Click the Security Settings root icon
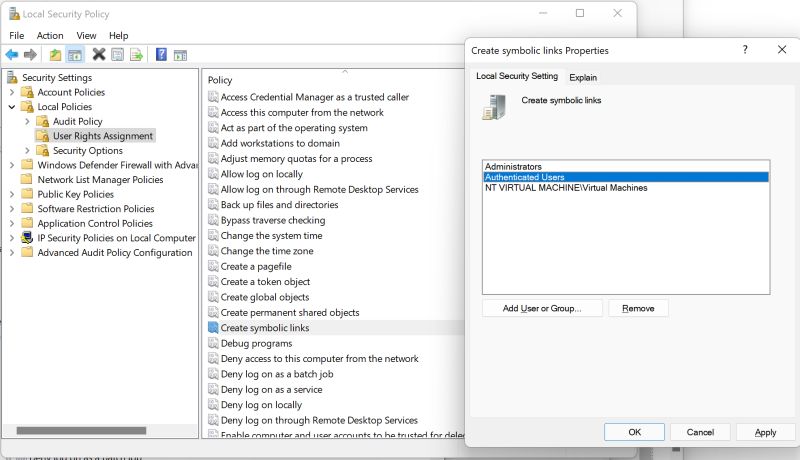The height and width of the screenshot is (460, 800). click(x=12, y=78)
